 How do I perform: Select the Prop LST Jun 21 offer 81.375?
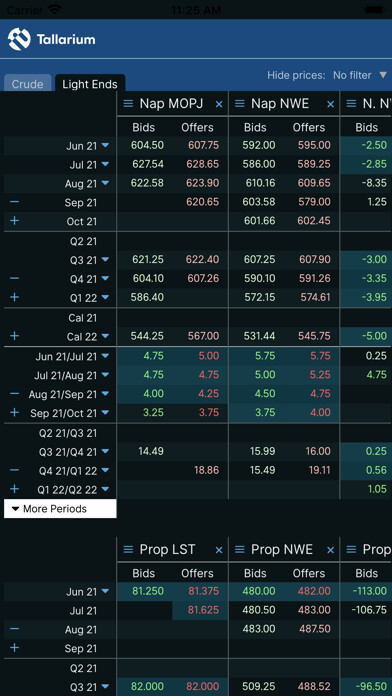click(203, 591)
